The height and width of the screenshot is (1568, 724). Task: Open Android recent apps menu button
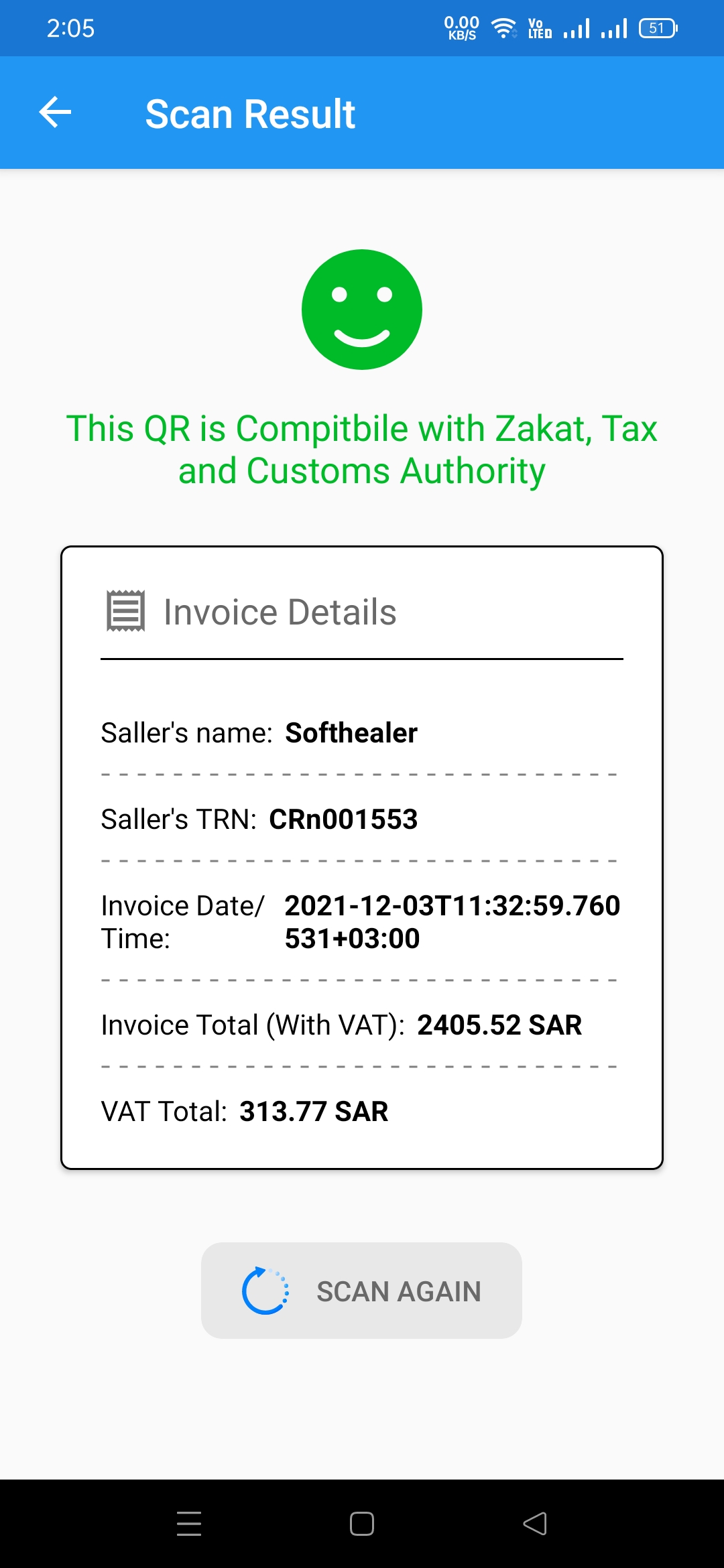coord(189,1523)
